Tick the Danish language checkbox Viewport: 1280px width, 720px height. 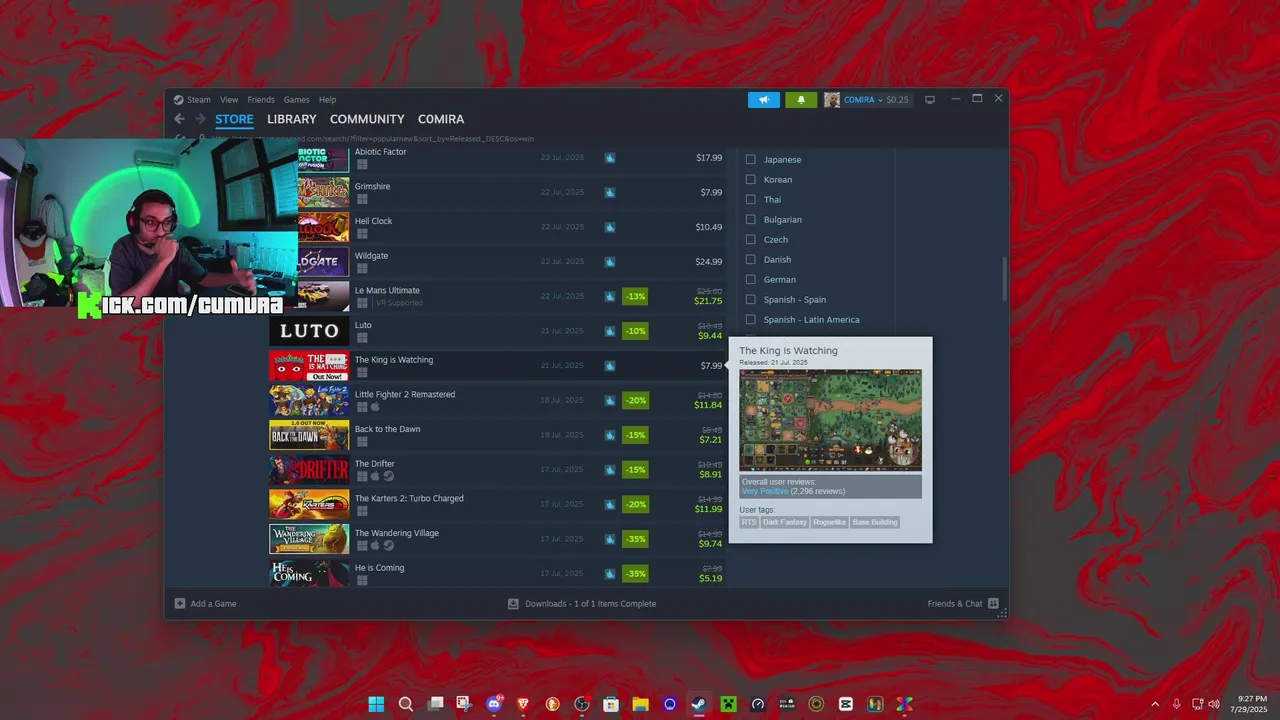(x=750, y=259)
